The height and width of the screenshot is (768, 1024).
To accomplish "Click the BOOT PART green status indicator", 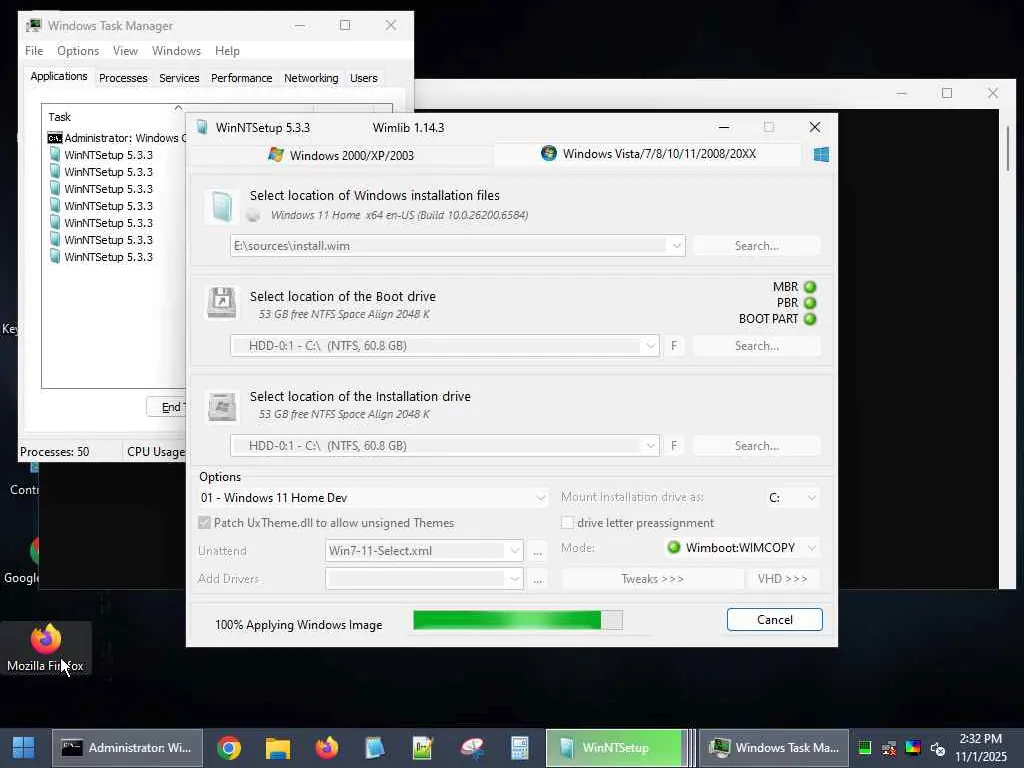I will pos(810,319).
